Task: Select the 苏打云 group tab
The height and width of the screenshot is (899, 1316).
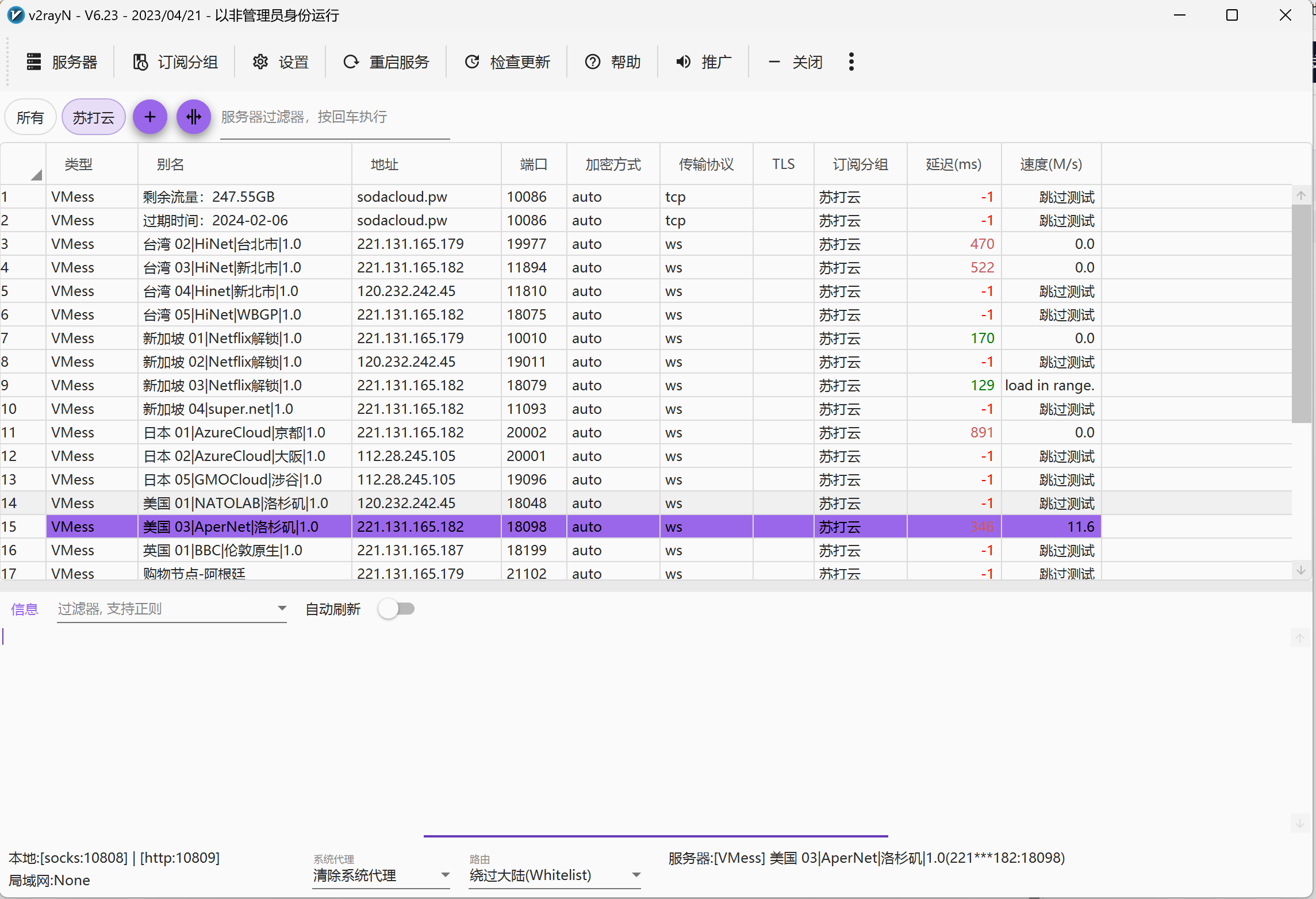Action: [x=93, y=117]
